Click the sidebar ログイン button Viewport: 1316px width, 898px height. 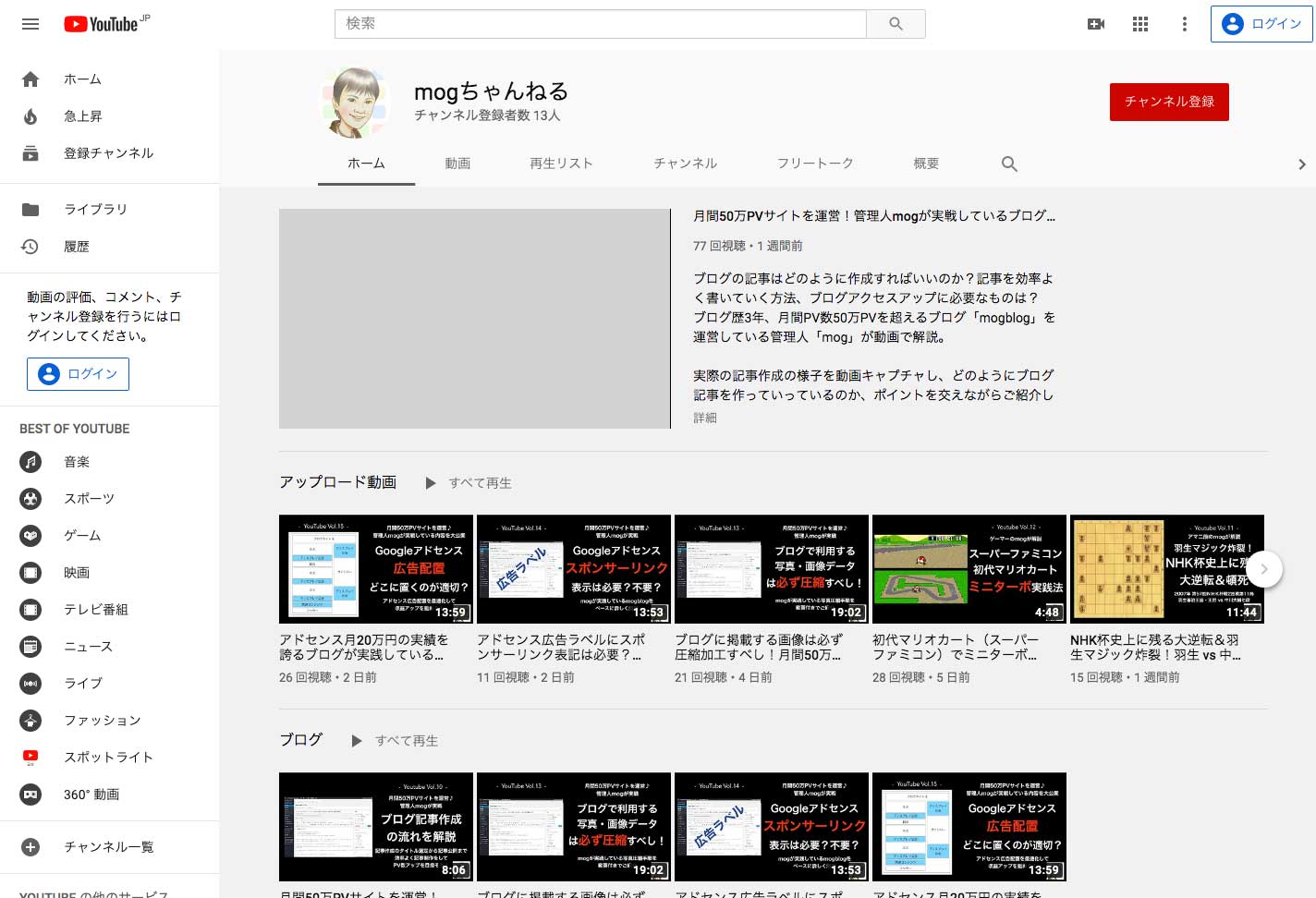pyautogui.click(x=78, y=374)
